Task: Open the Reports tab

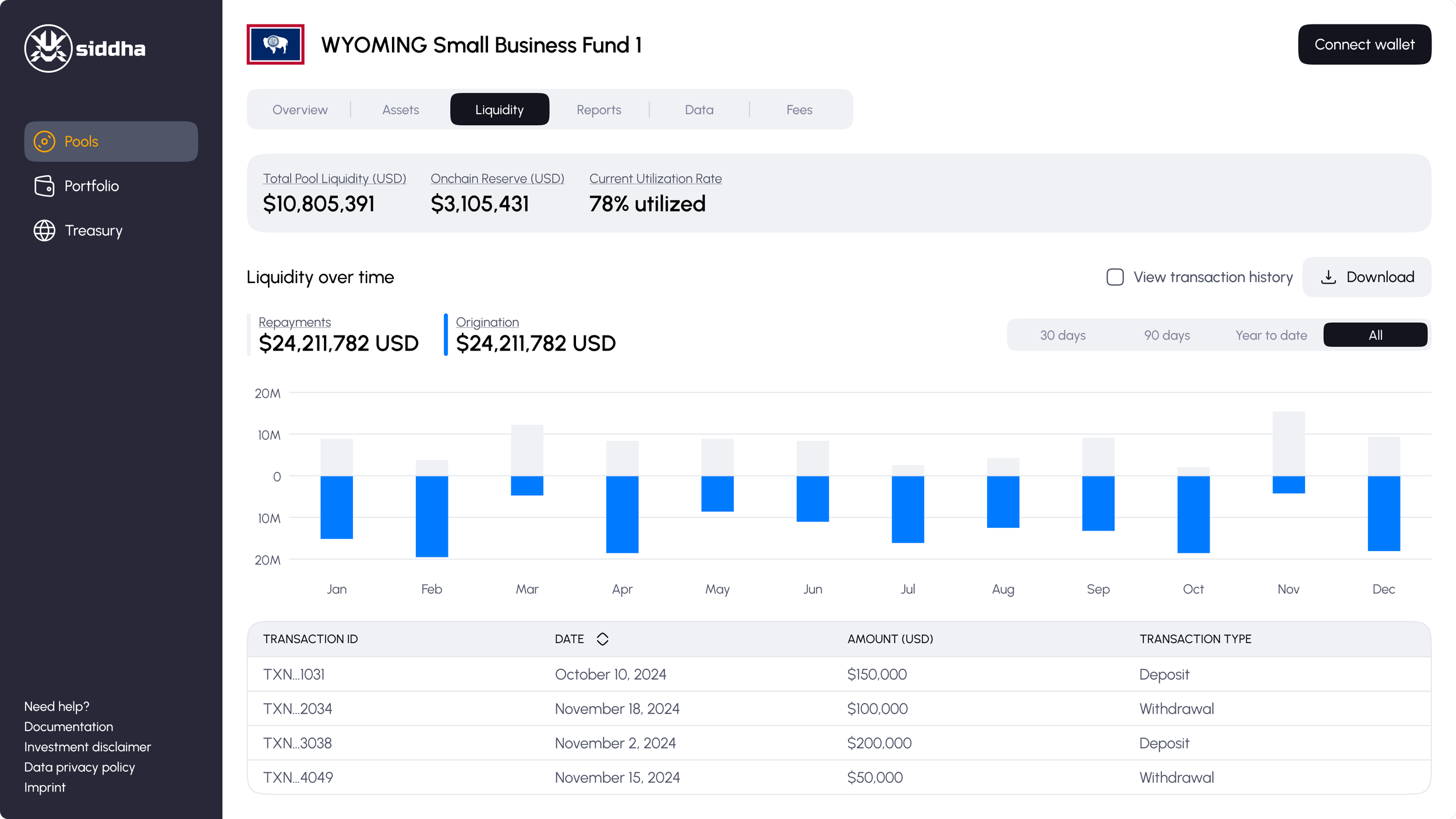Action: [599, 110]
